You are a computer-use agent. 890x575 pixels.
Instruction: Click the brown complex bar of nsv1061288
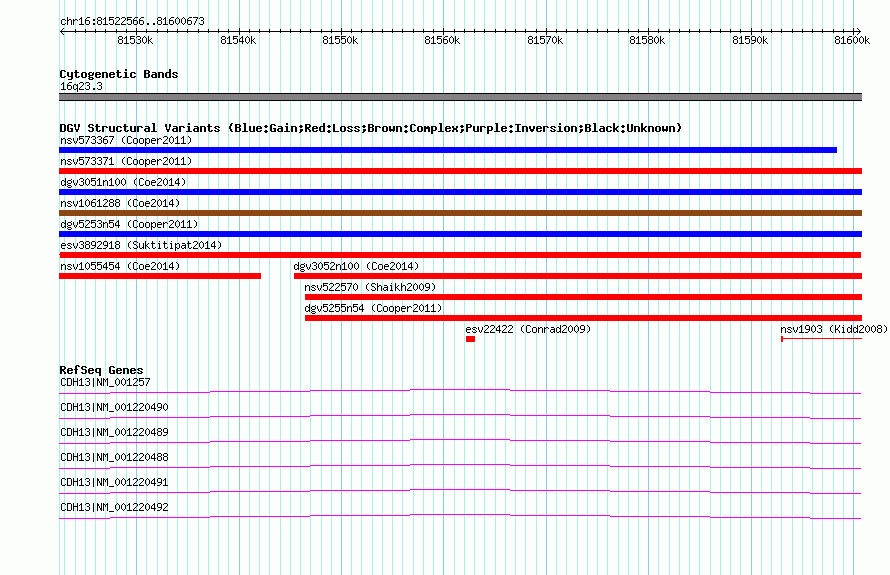tap(460, 213)
